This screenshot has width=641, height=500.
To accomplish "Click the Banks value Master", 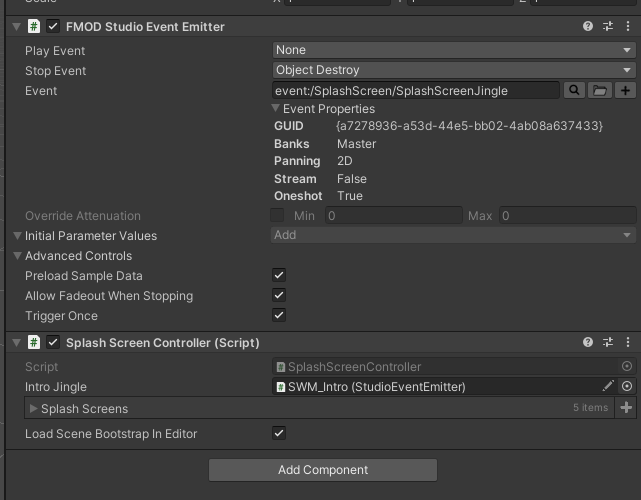I will click(356, 144).
